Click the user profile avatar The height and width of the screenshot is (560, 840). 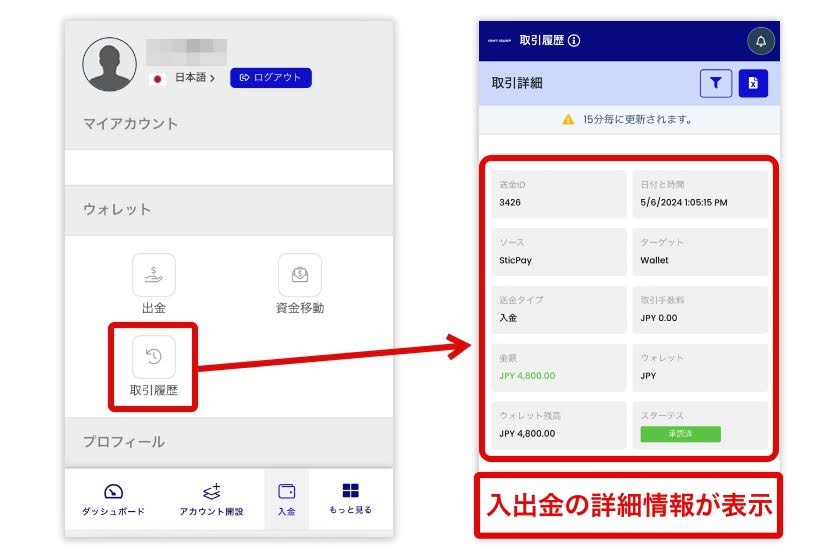point(109,64)
